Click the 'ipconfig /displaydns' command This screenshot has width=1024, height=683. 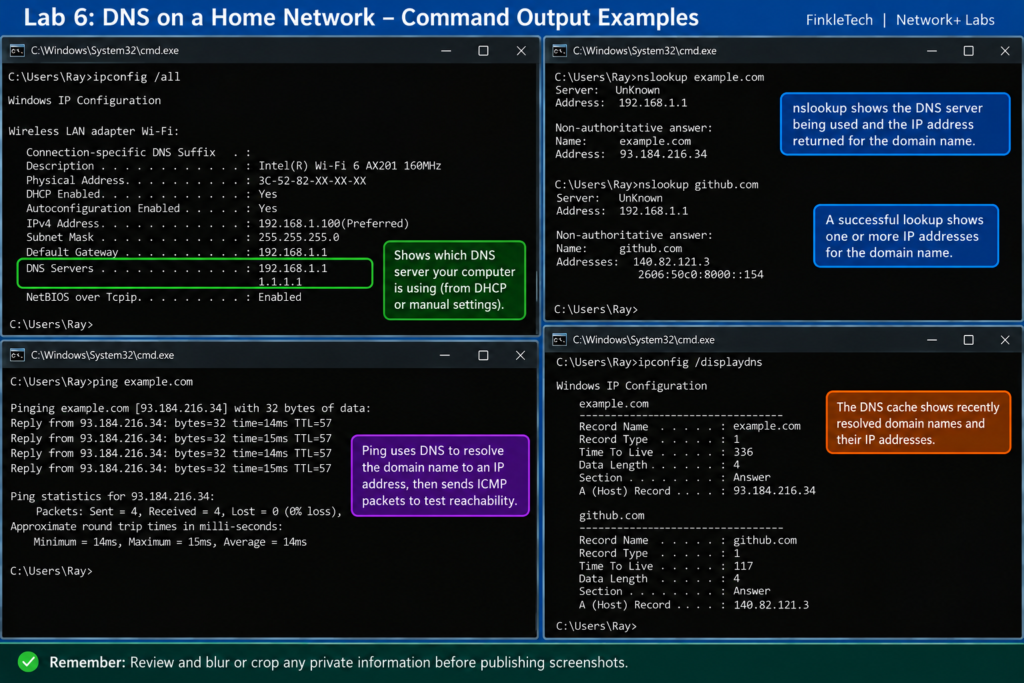coord(659,362)
